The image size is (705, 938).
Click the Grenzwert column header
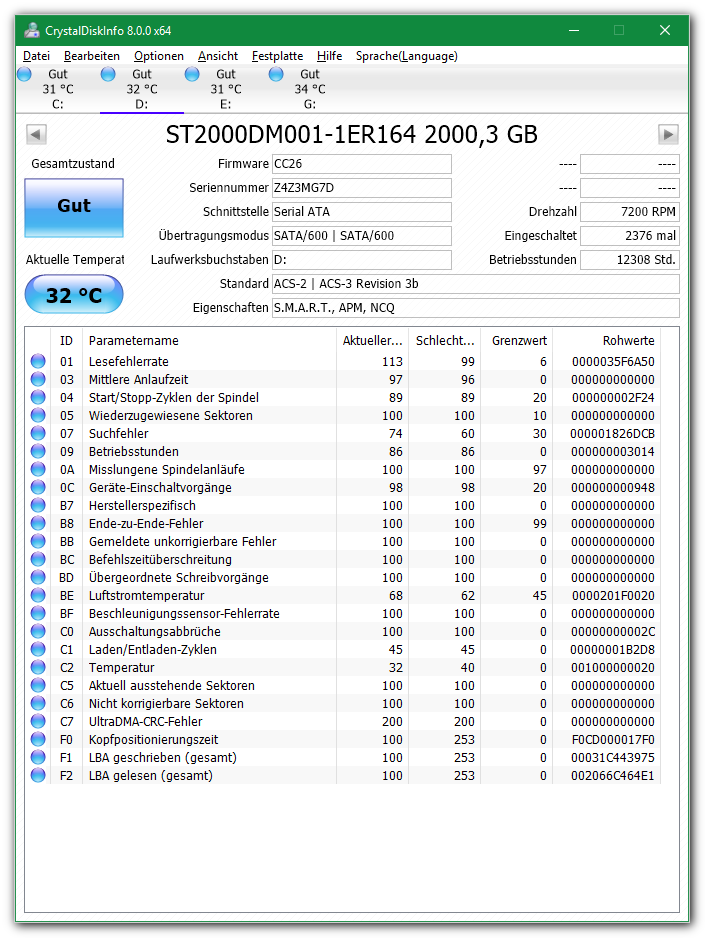point(517,340)
